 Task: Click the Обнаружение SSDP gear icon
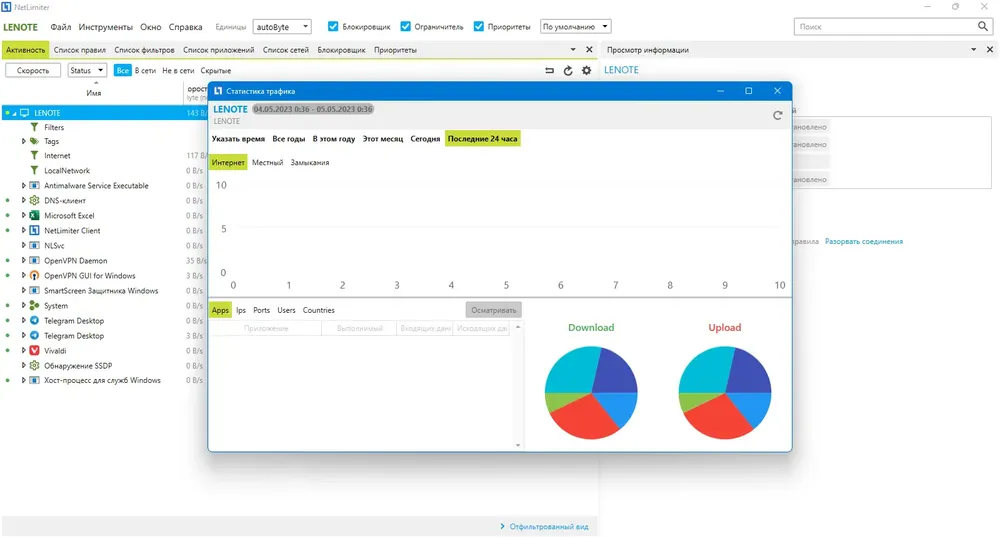[34, 366]
